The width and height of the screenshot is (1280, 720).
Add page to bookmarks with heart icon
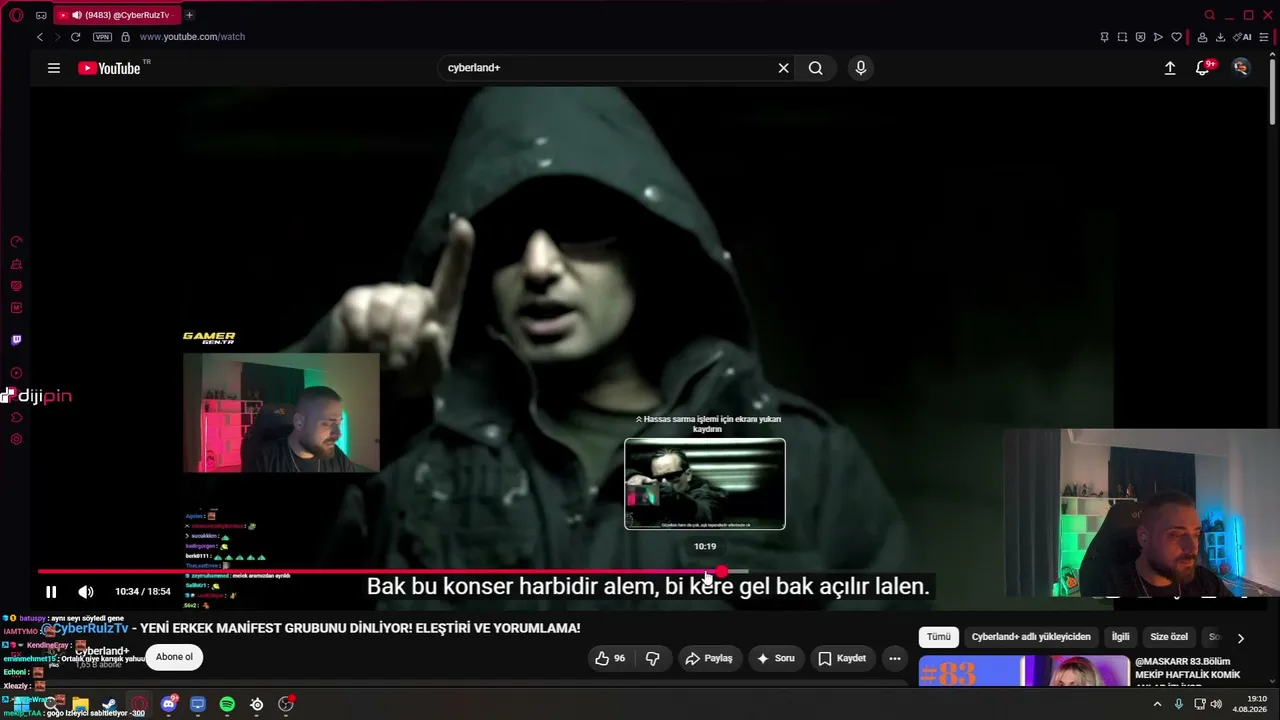1177,37
